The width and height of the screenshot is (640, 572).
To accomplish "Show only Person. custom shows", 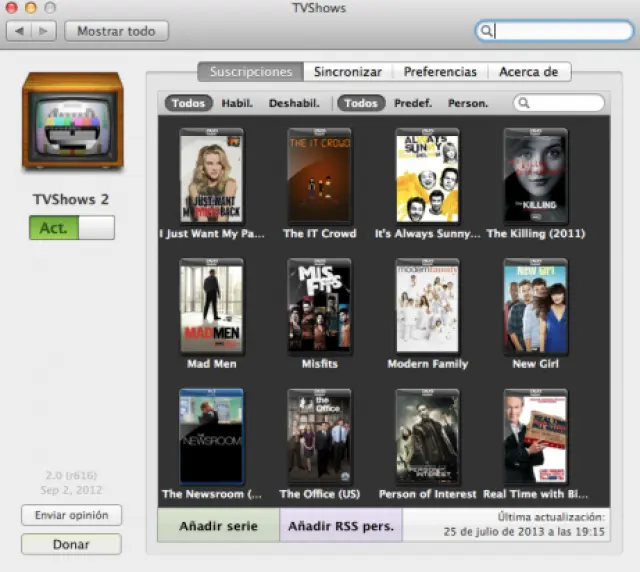I will coord(467,103).
